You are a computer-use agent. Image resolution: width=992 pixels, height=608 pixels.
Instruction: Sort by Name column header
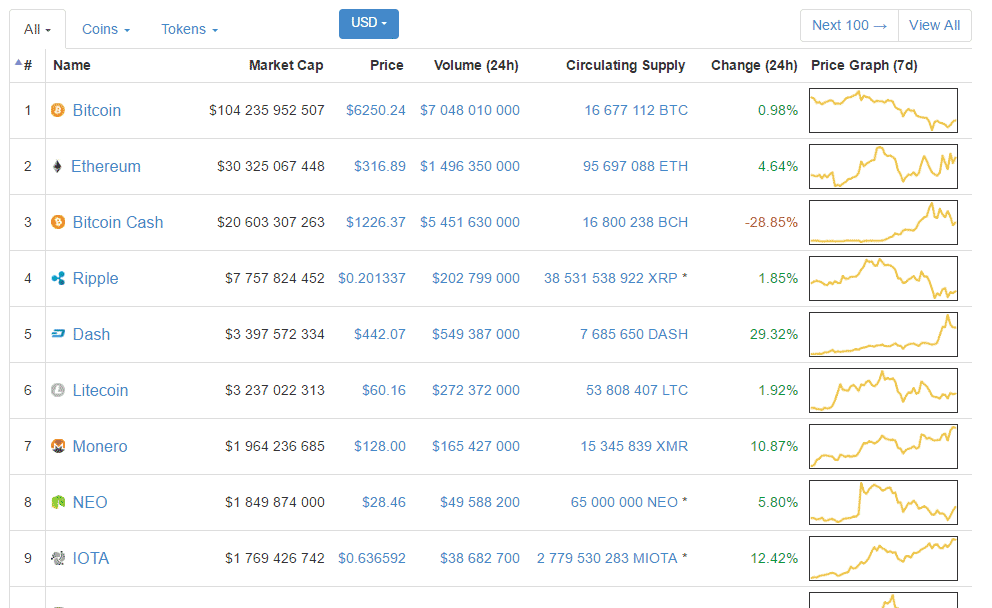tap(71, 65)
